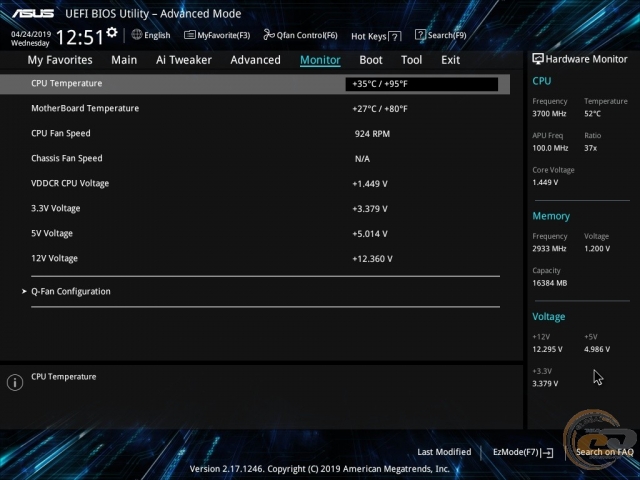
Task: Go to the Exit tab
Action: pos(450,60)
